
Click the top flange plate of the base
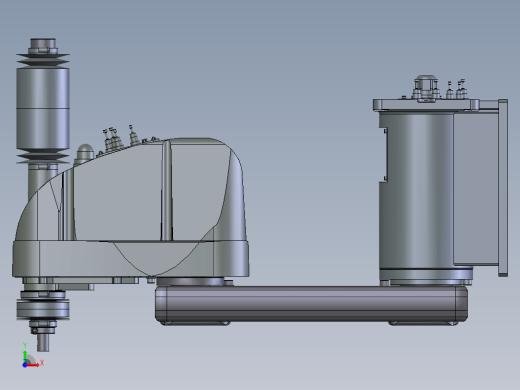(x=426, y=105)
